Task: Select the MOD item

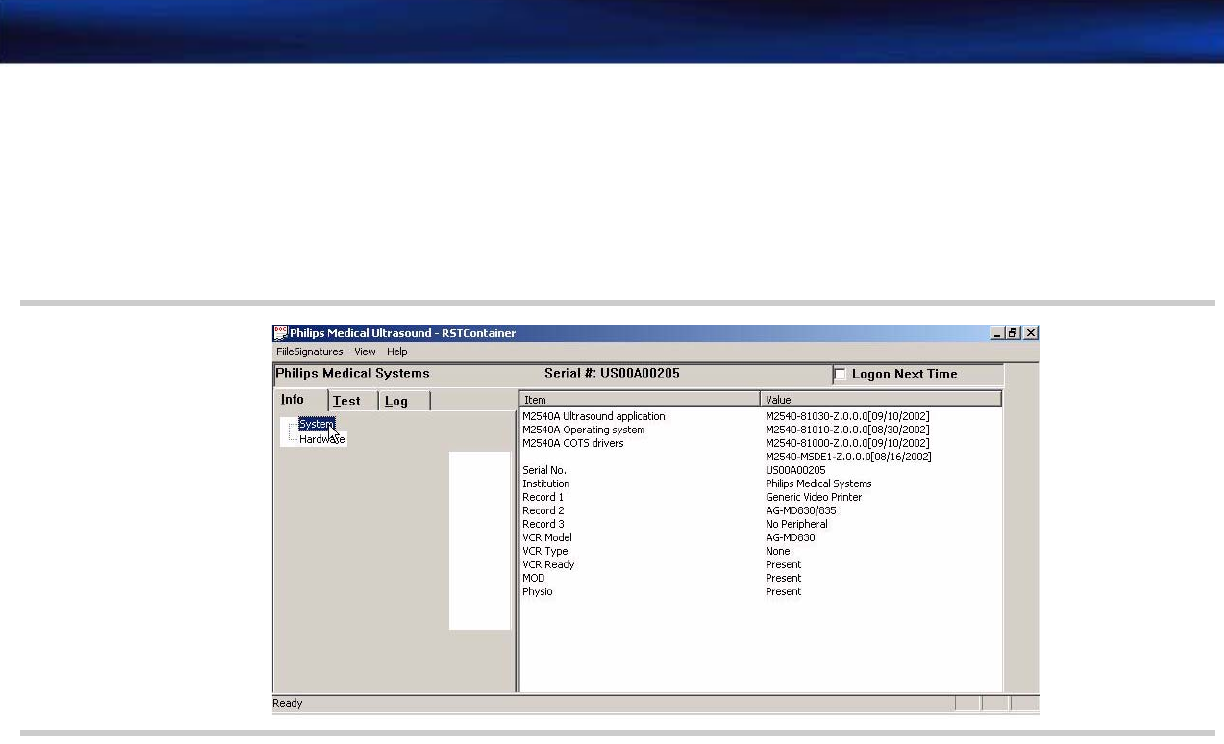Action: pos(533,578)
